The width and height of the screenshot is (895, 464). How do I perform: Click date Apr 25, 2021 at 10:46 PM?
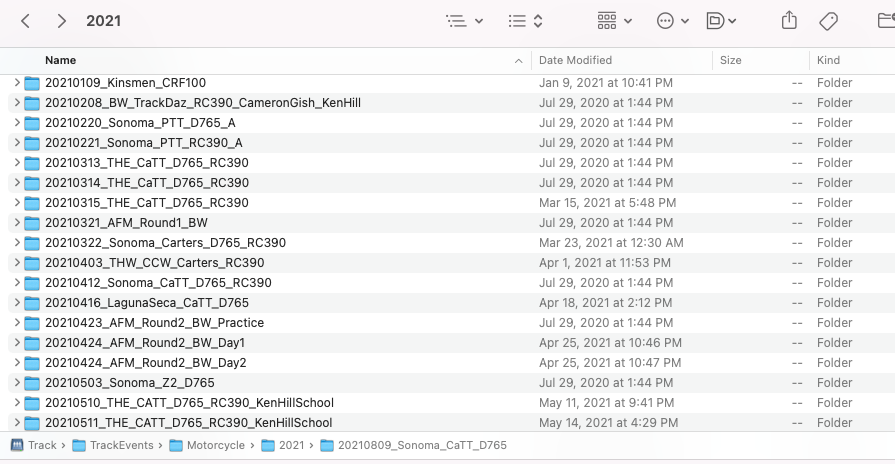pos(610,342)
